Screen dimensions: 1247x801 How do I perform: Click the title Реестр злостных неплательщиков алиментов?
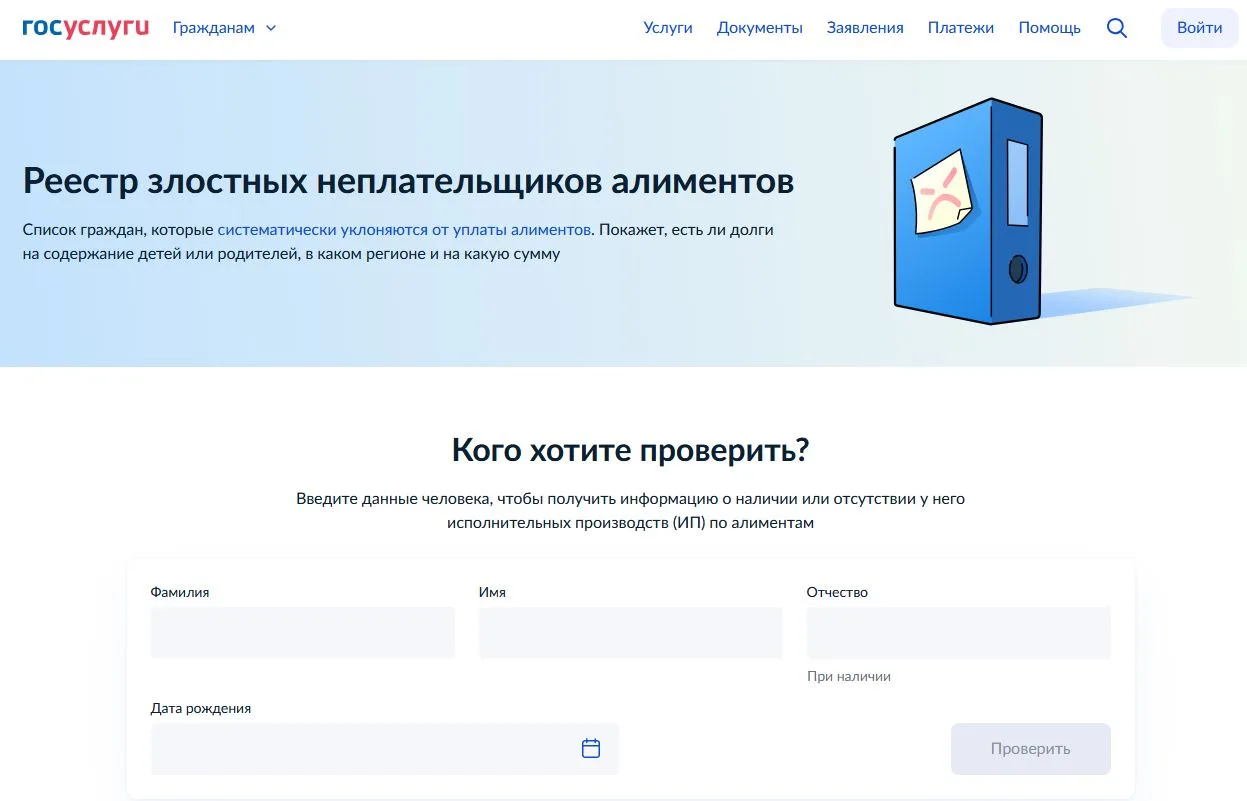[x=408, y=181]
